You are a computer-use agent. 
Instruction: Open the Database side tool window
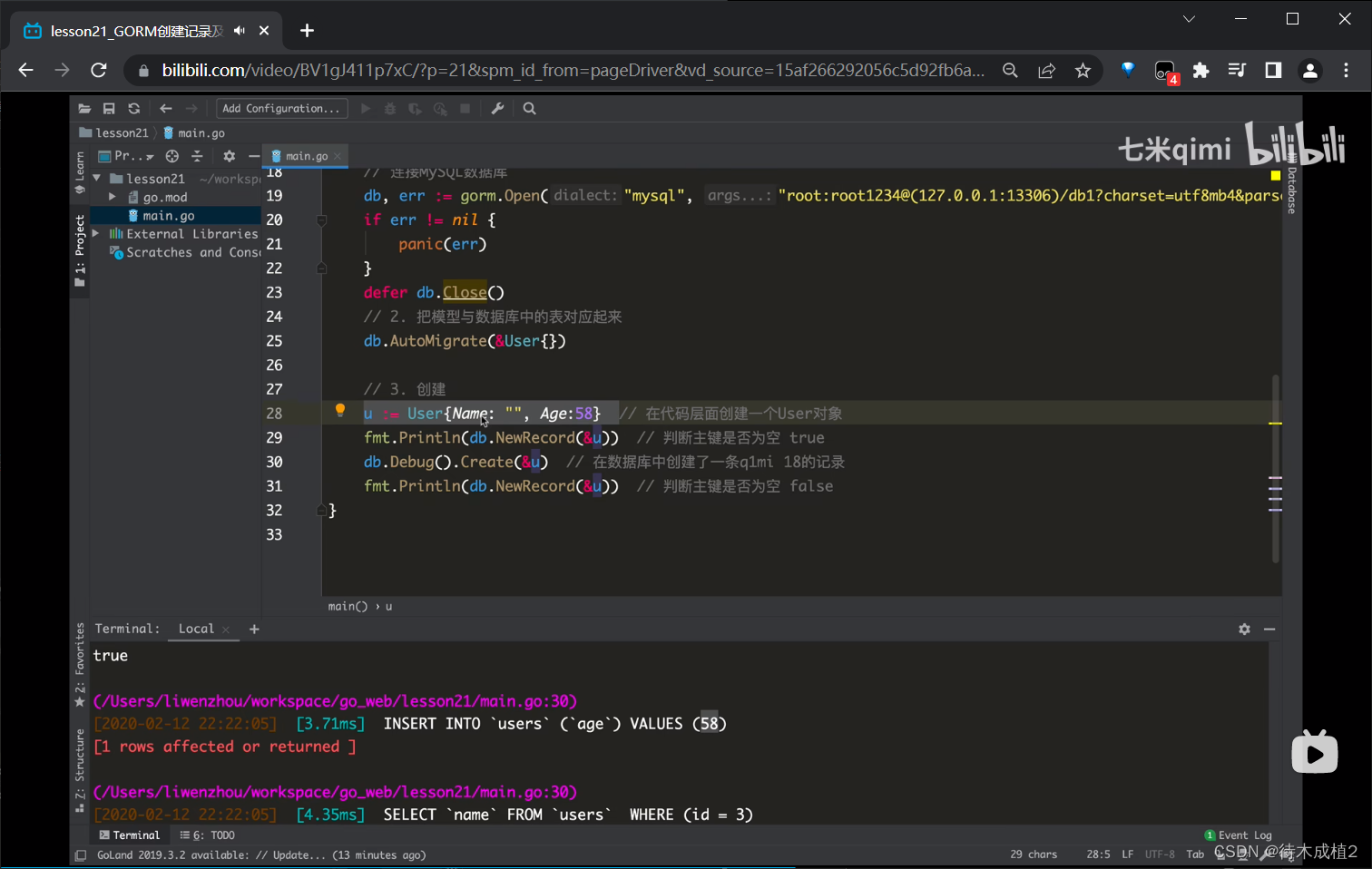pos(1291,185)
